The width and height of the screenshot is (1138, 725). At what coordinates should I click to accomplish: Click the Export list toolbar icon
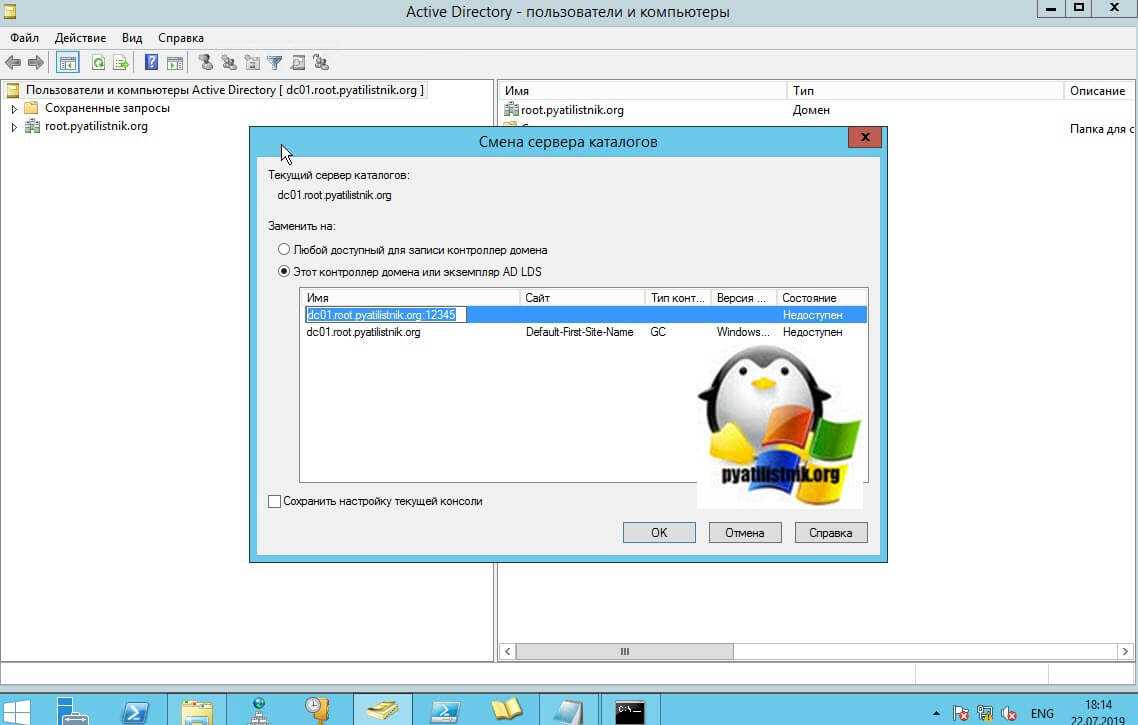click(121, 63)
